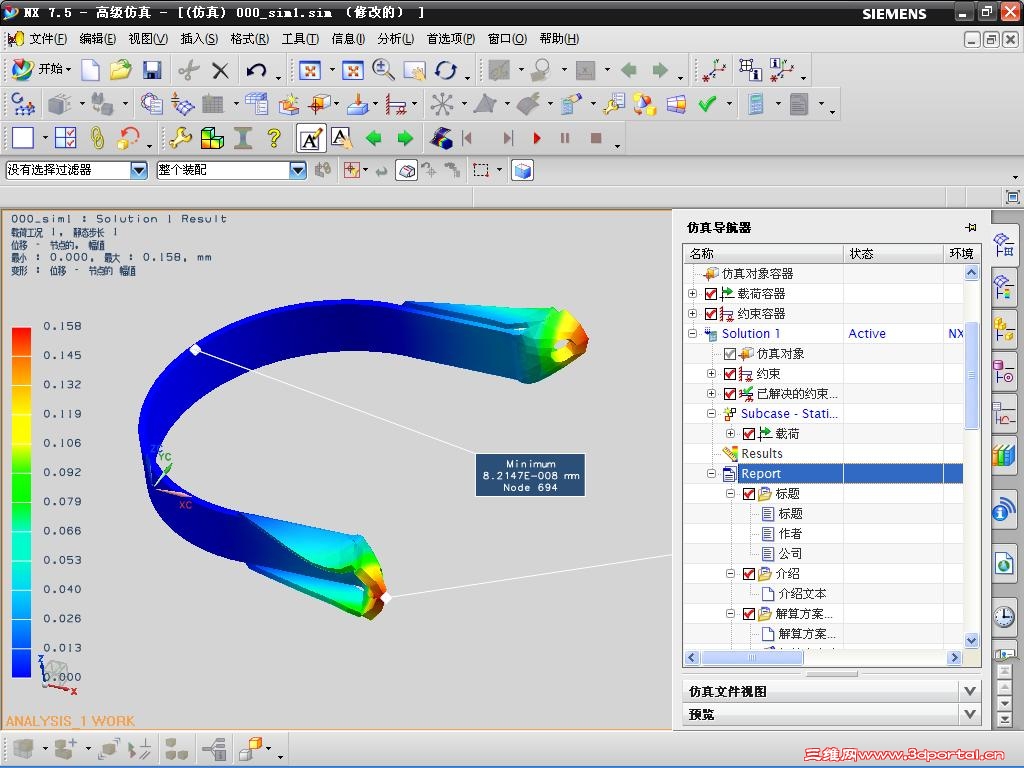The image size is (1024, 768).
Task: Select the Results tree item
Action: (761, 454)
